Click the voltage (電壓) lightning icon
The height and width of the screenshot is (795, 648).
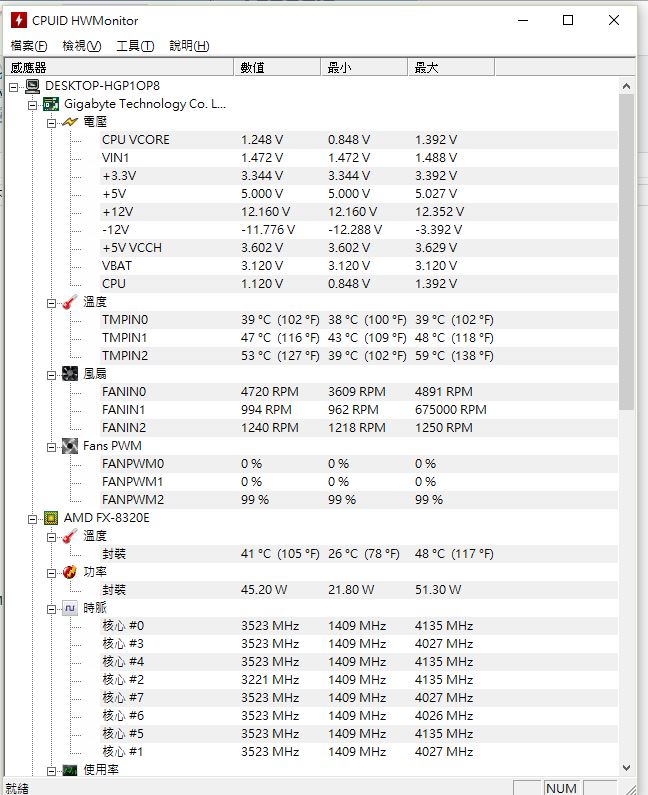pos(69,122)
